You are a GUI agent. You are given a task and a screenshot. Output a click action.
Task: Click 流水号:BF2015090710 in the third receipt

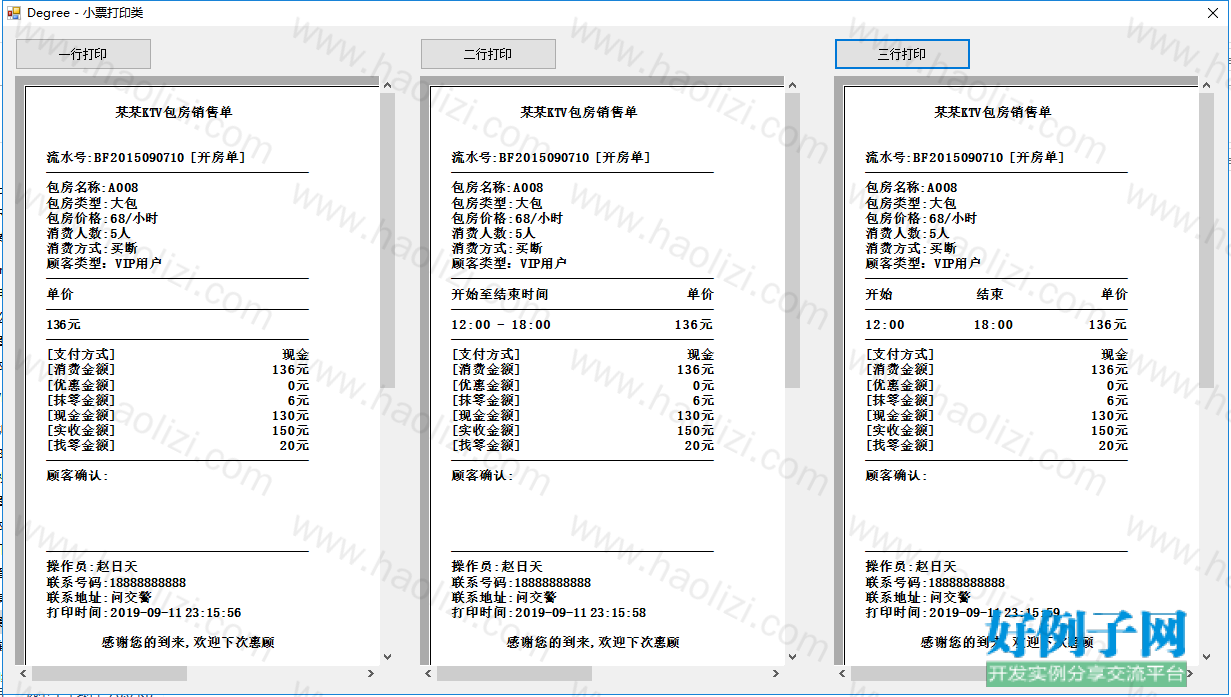(934, 158)
